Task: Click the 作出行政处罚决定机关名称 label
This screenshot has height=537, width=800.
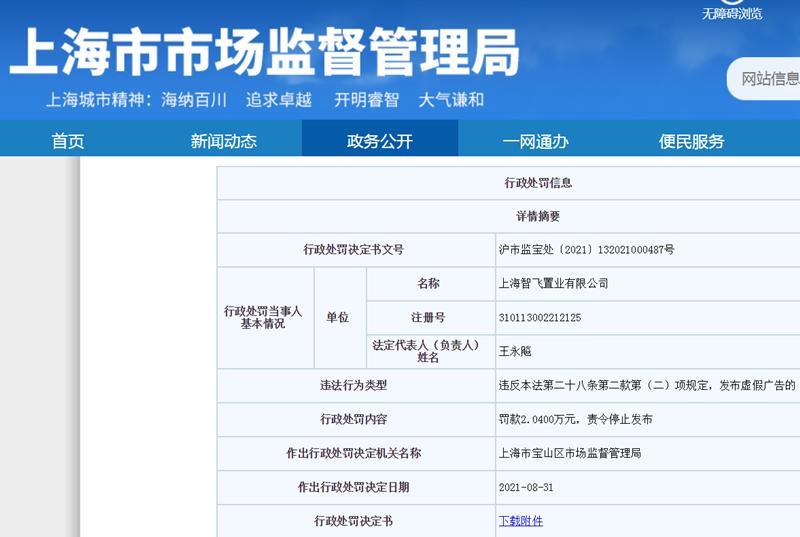Action: point(354,453)
